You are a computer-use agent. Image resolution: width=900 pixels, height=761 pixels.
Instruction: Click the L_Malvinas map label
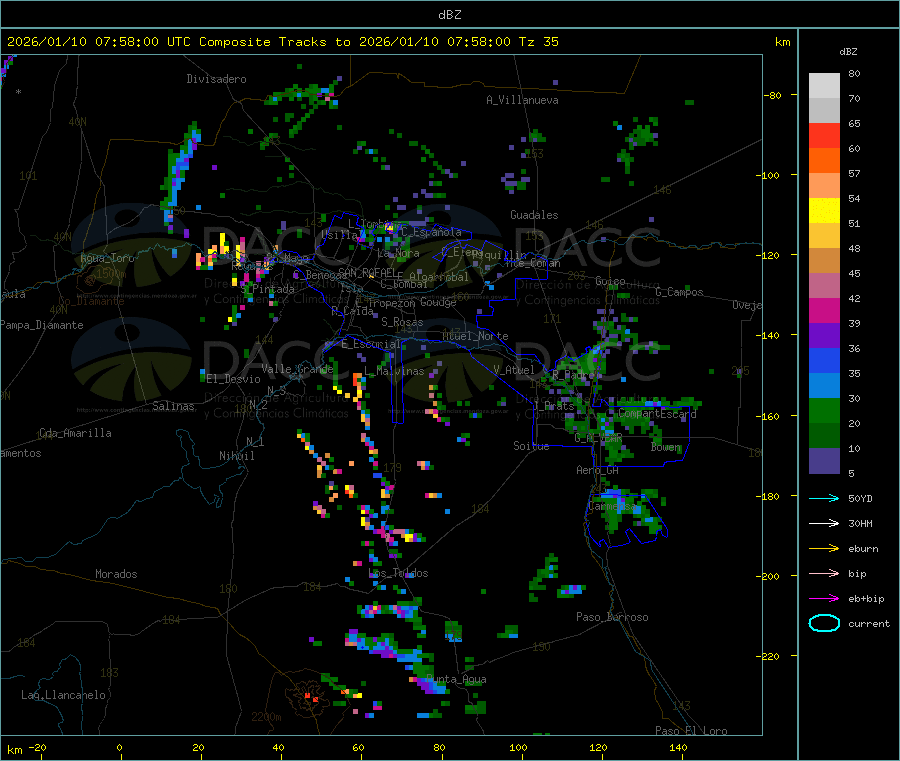pos(394,371)
